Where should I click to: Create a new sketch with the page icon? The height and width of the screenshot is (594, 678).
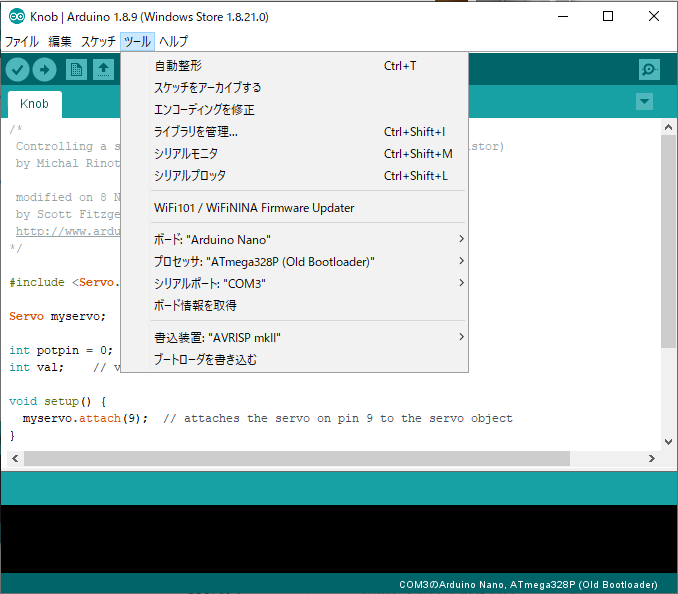[77, 70]
